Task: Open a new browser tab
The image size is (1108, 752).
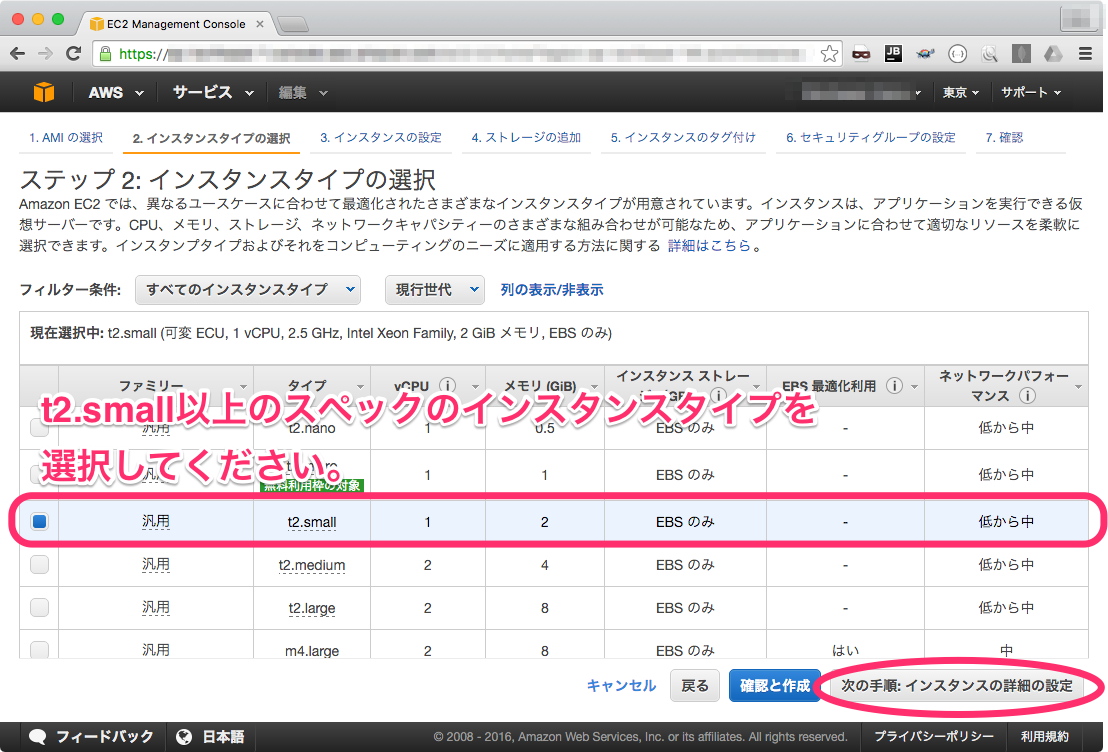Action: pos(293,25)
